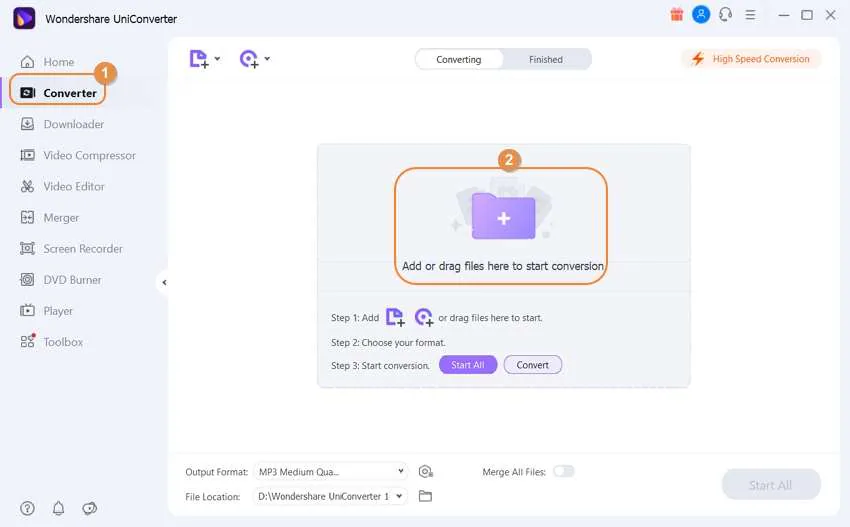Close the UniConverter window
The height and width of the screenshot is (527, 850).
click(830, 15)
